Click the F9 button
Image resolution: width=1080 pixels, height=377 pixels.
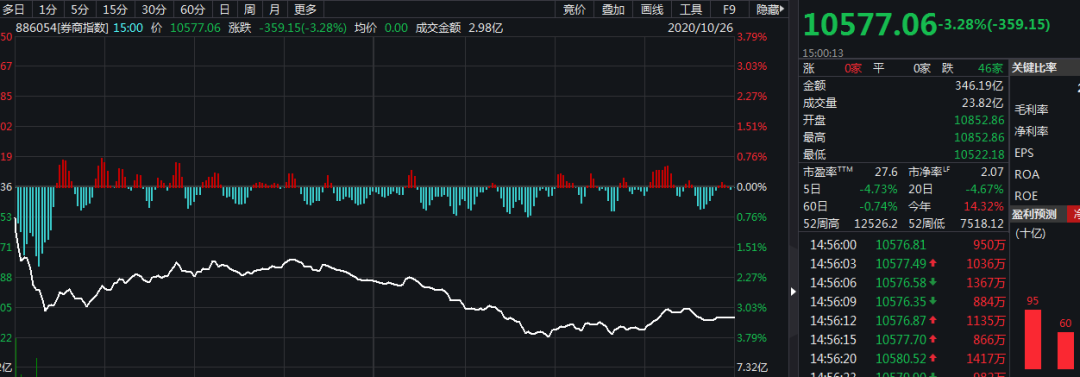[729, 9]
